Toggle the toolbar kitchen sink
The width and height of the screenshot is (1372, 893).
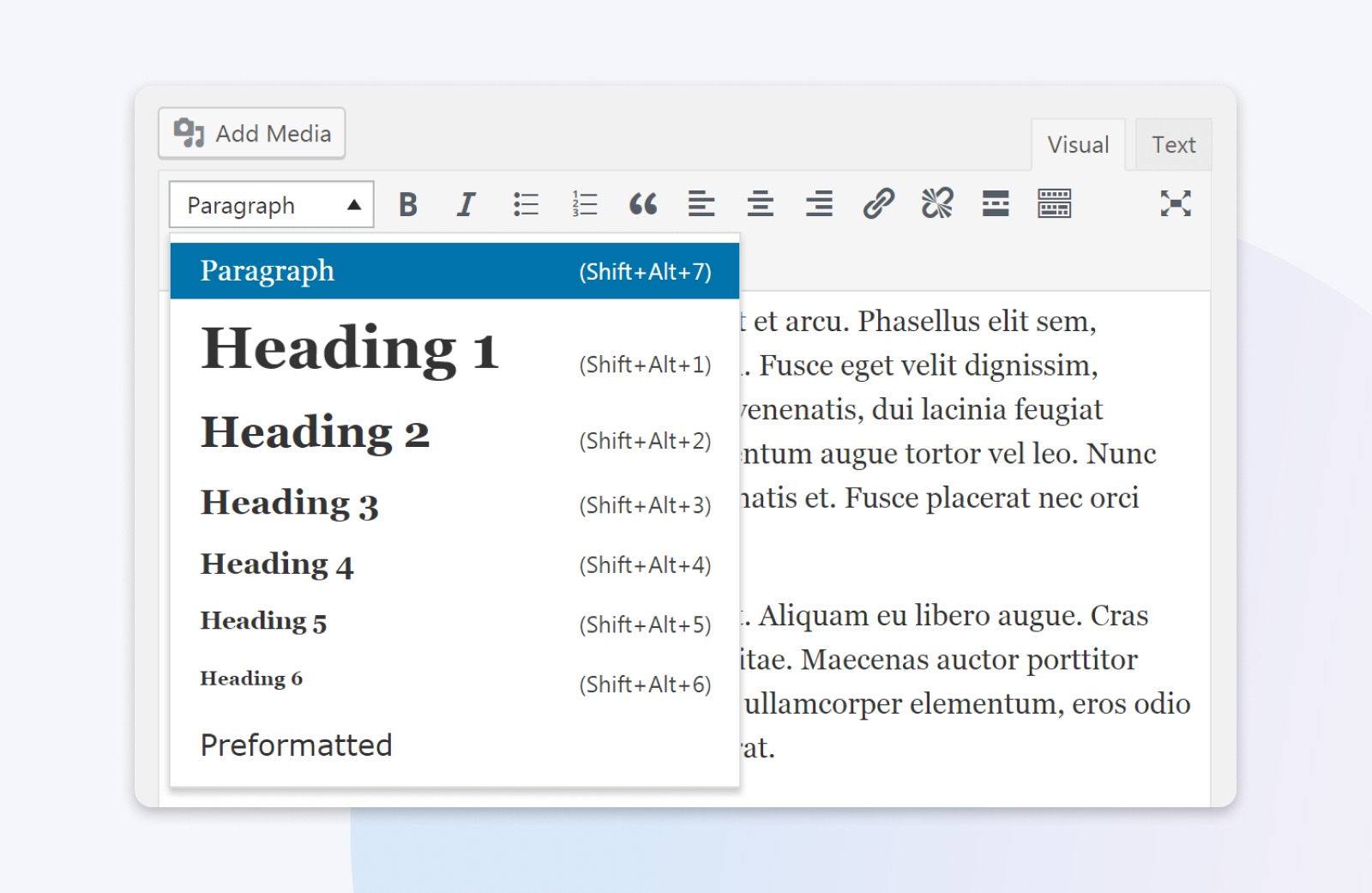(x=1054, y=204)
